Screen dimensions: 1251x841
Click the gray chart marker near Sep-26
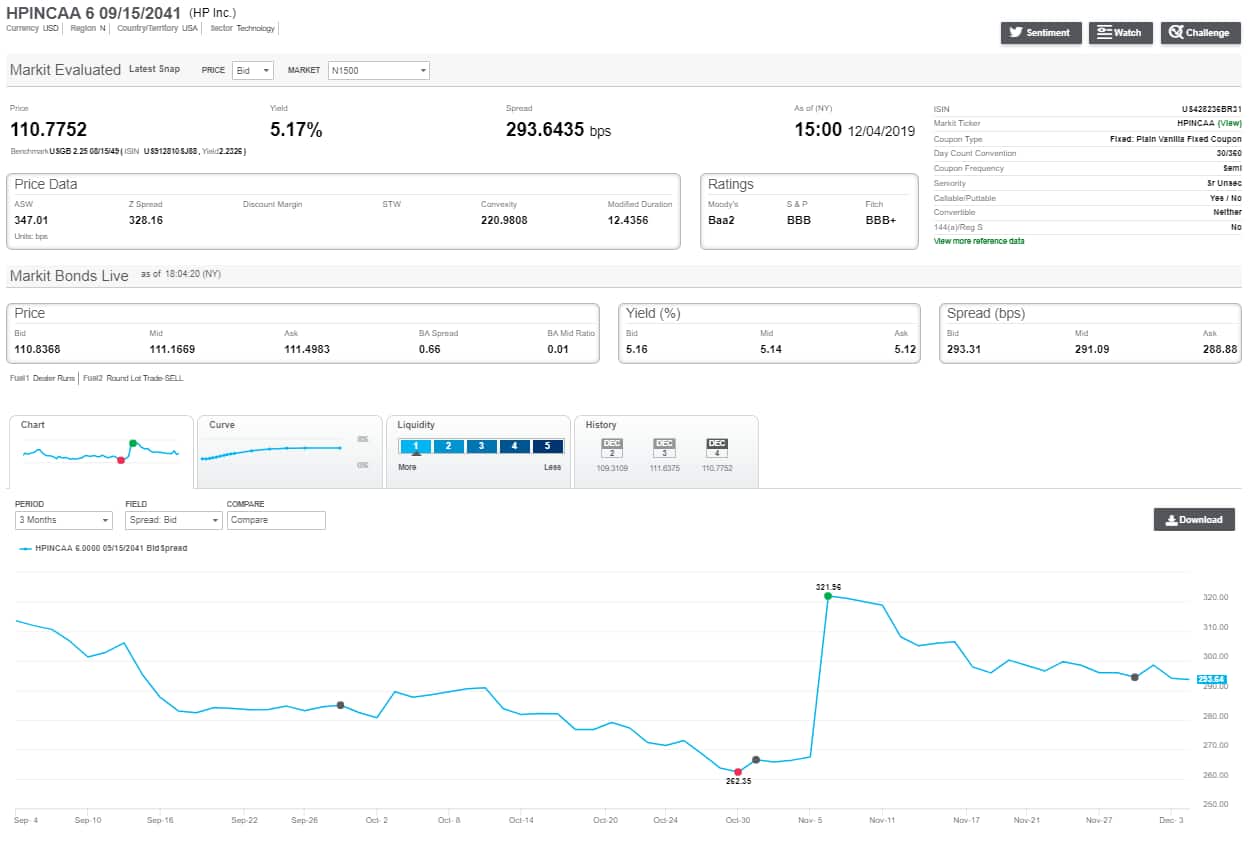[340, 705]
